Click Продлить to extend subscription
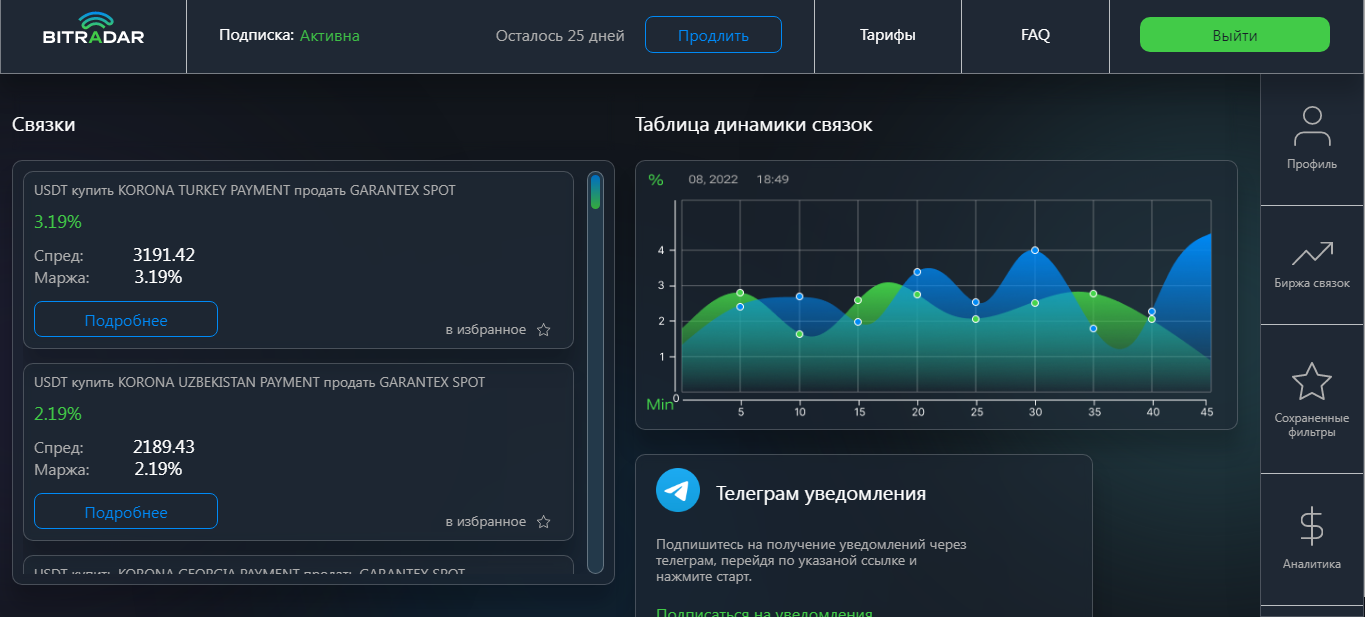1365x617 pixels. 713,35
